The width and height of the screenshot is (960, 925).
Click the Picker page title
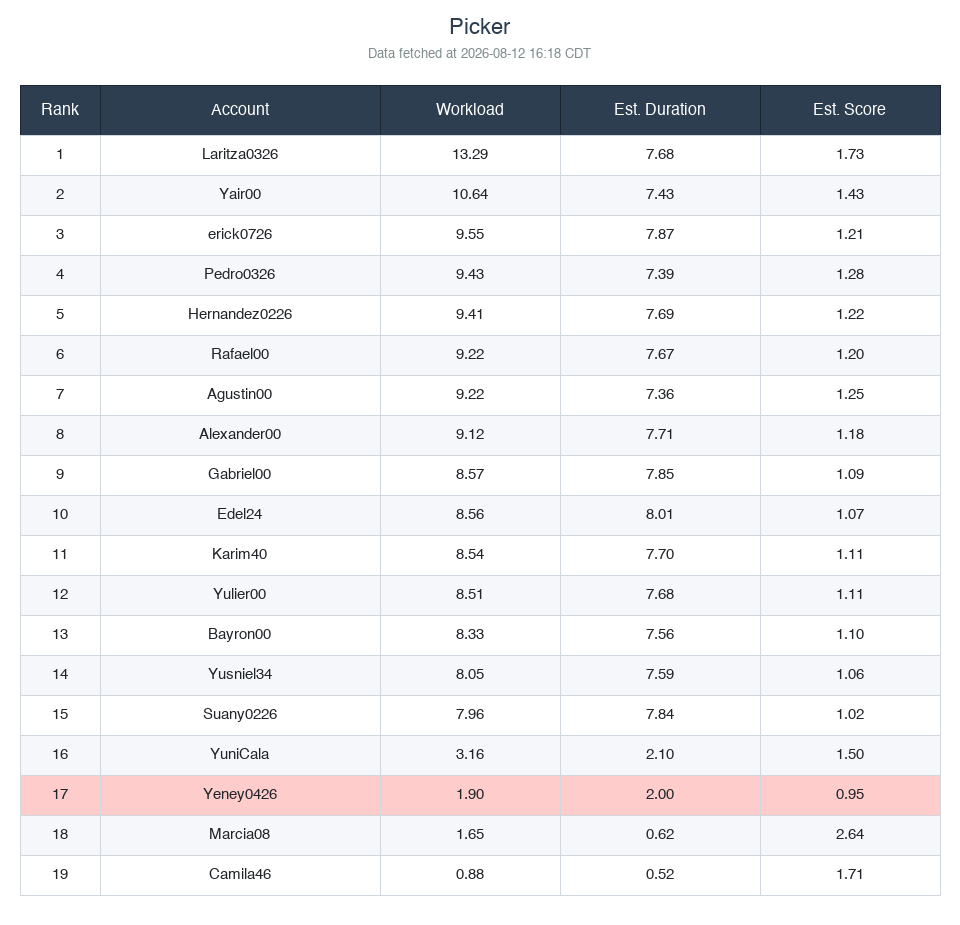pyautogui.click(x=479, y=27)
